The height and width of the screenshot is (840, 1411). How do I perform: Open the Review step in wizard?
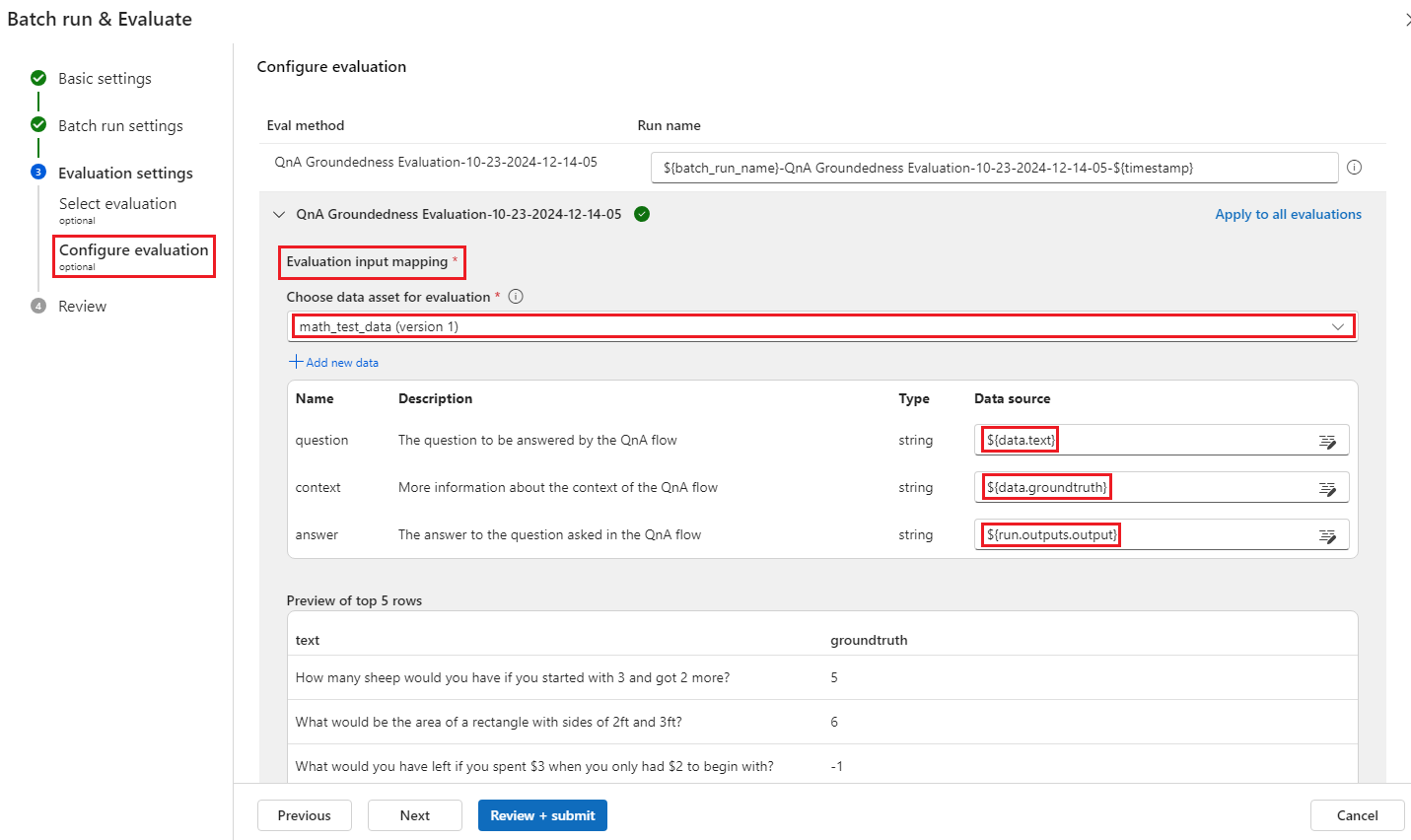(x=82, y=306)
